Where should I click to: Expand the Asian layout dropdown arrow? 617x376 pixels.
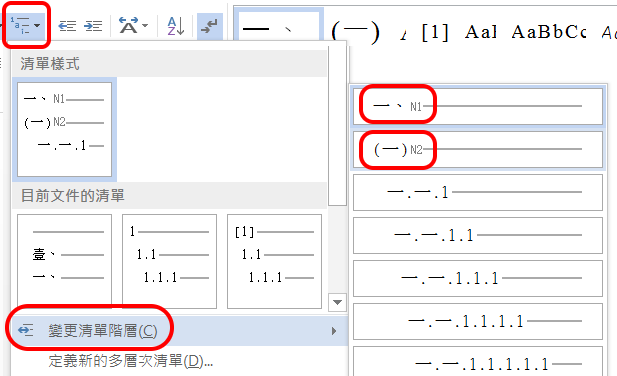click(x=145, y=26)
